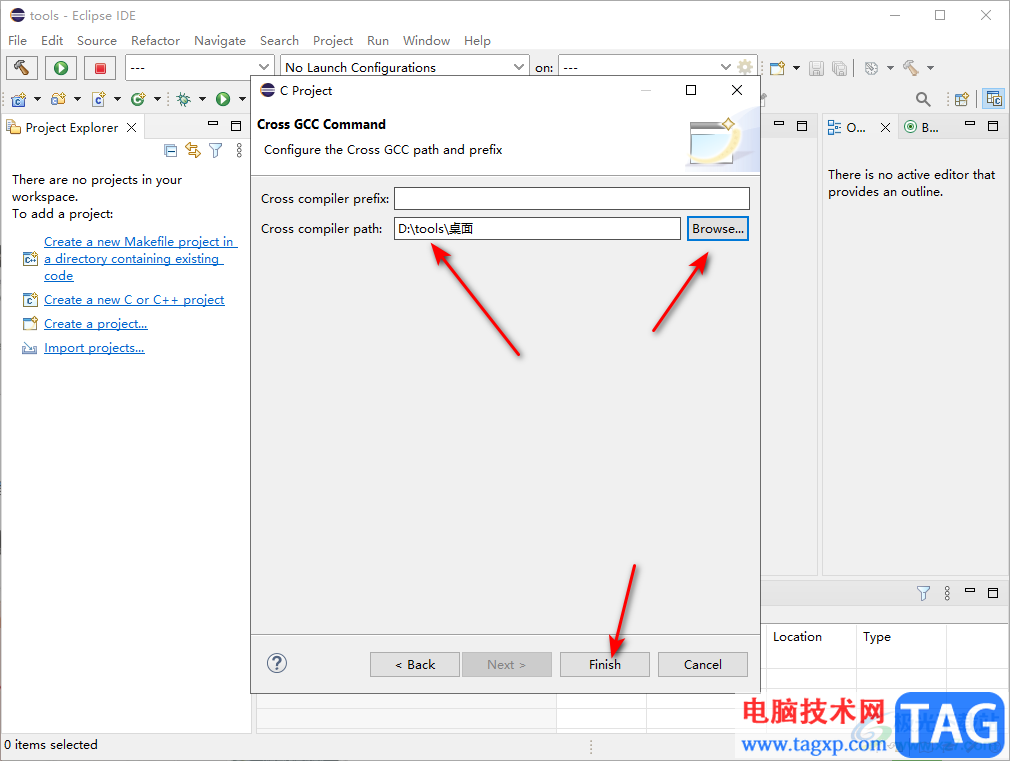Click Problems view filter icon
The width and height of the screenshot is (1010, 761).
[923, 593]
